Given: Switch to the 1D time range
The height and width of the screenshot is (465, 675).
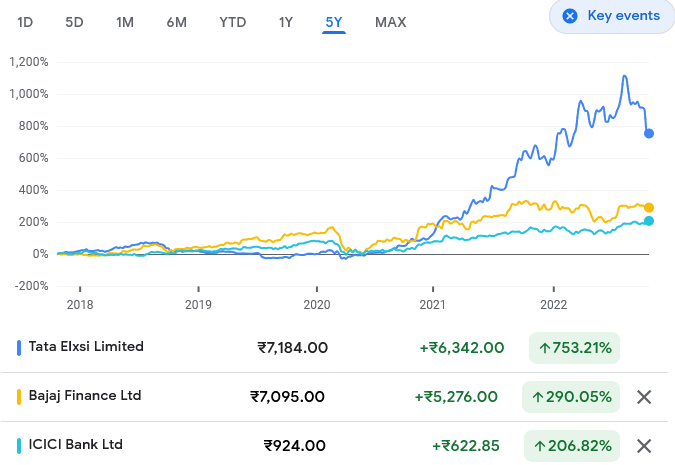Looking at the screenshot, I should tap(25, 22).
